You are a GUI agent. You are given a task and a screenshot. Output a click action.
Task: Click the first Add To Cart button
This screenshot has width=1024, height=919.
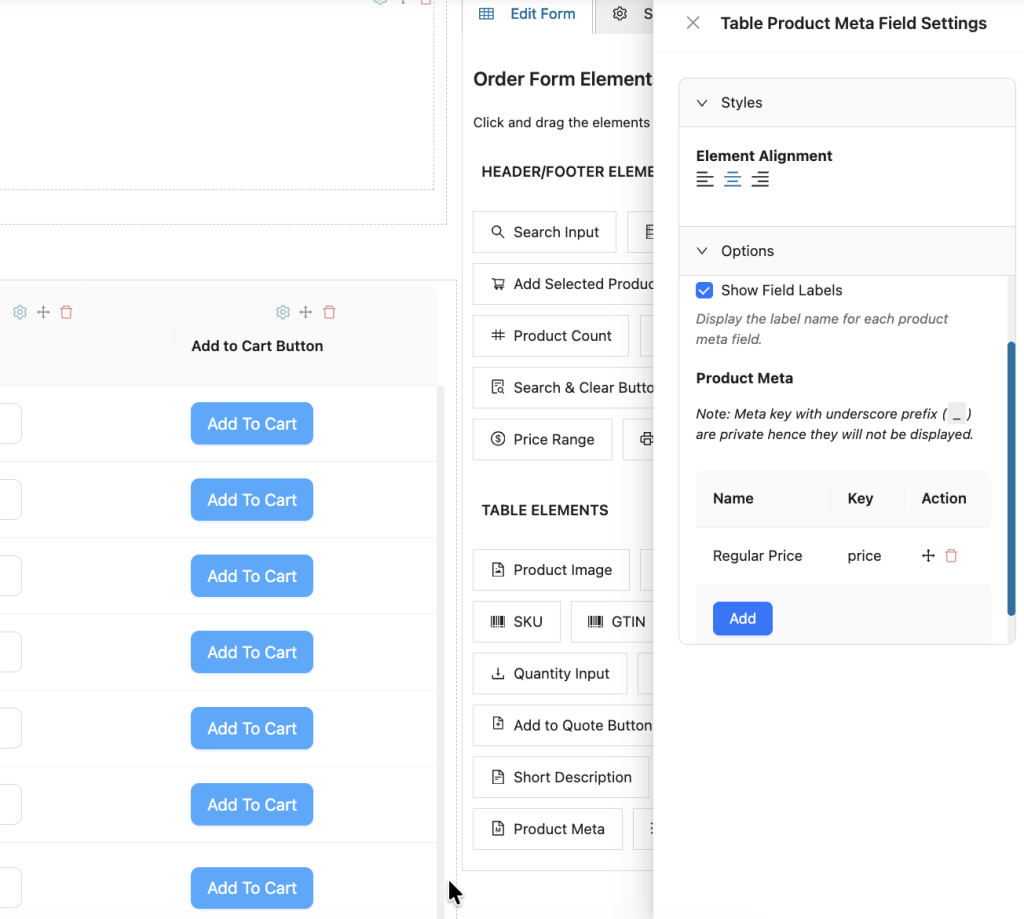pyautogui.click(x=252, y=424)
